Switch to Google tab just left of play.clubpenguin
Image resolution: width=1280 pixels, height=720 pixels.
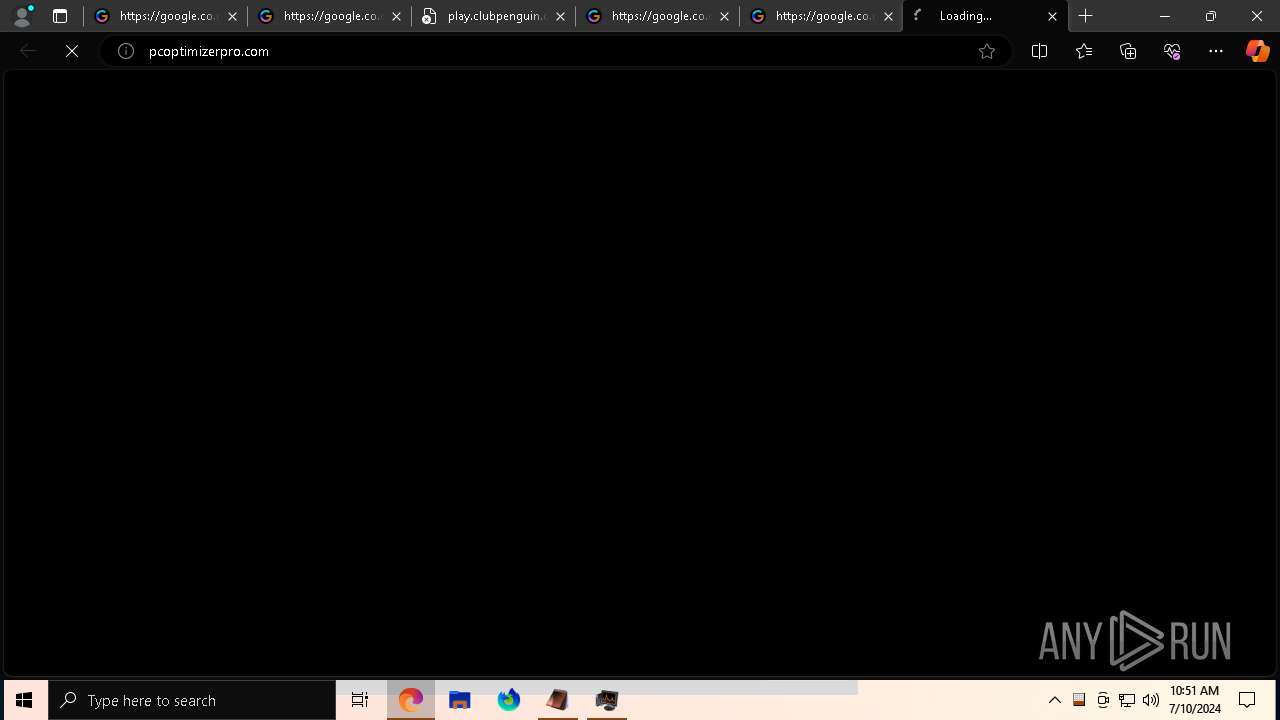330,16
